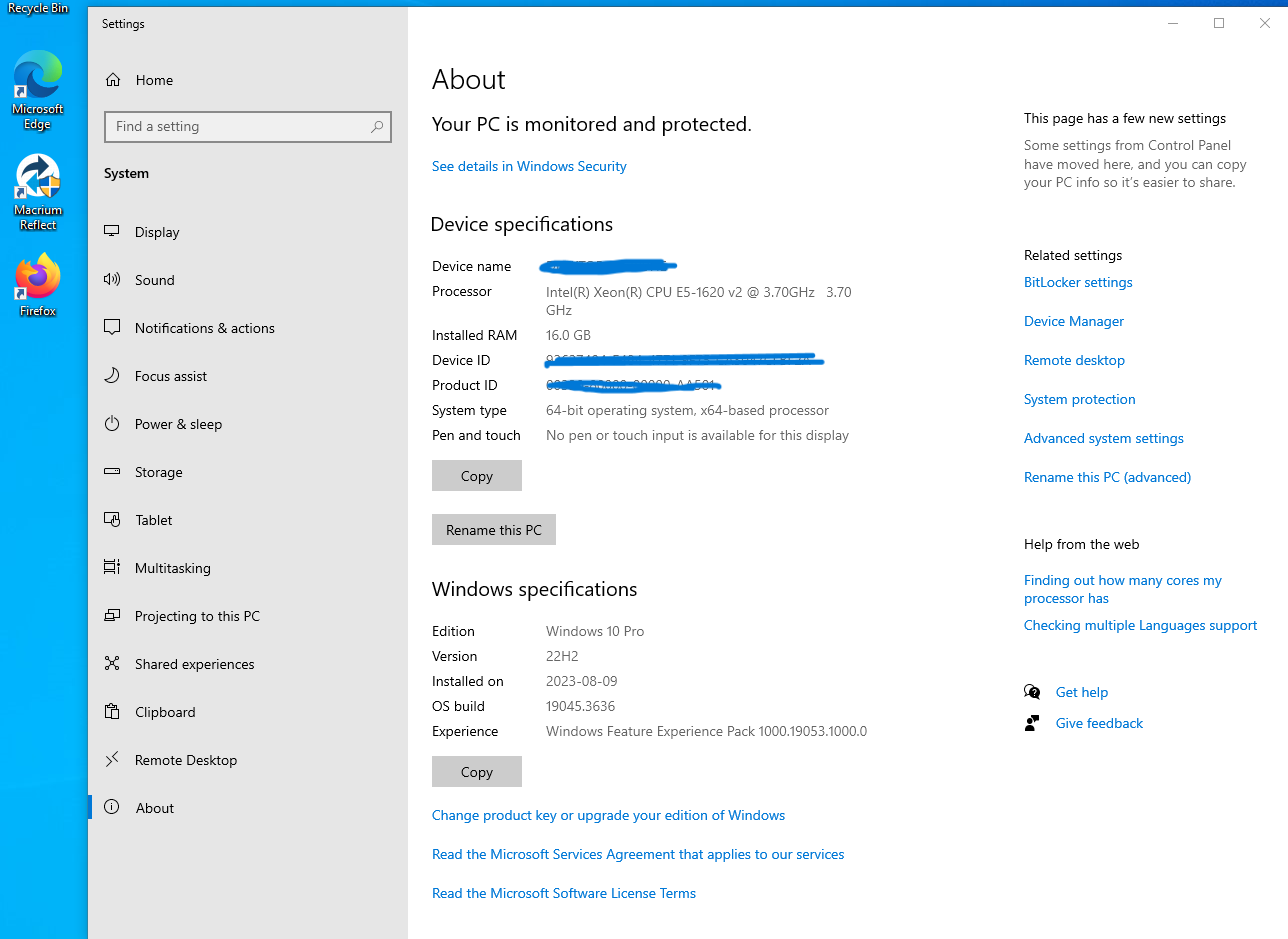Open Power & sleep via the power icon

112,423
